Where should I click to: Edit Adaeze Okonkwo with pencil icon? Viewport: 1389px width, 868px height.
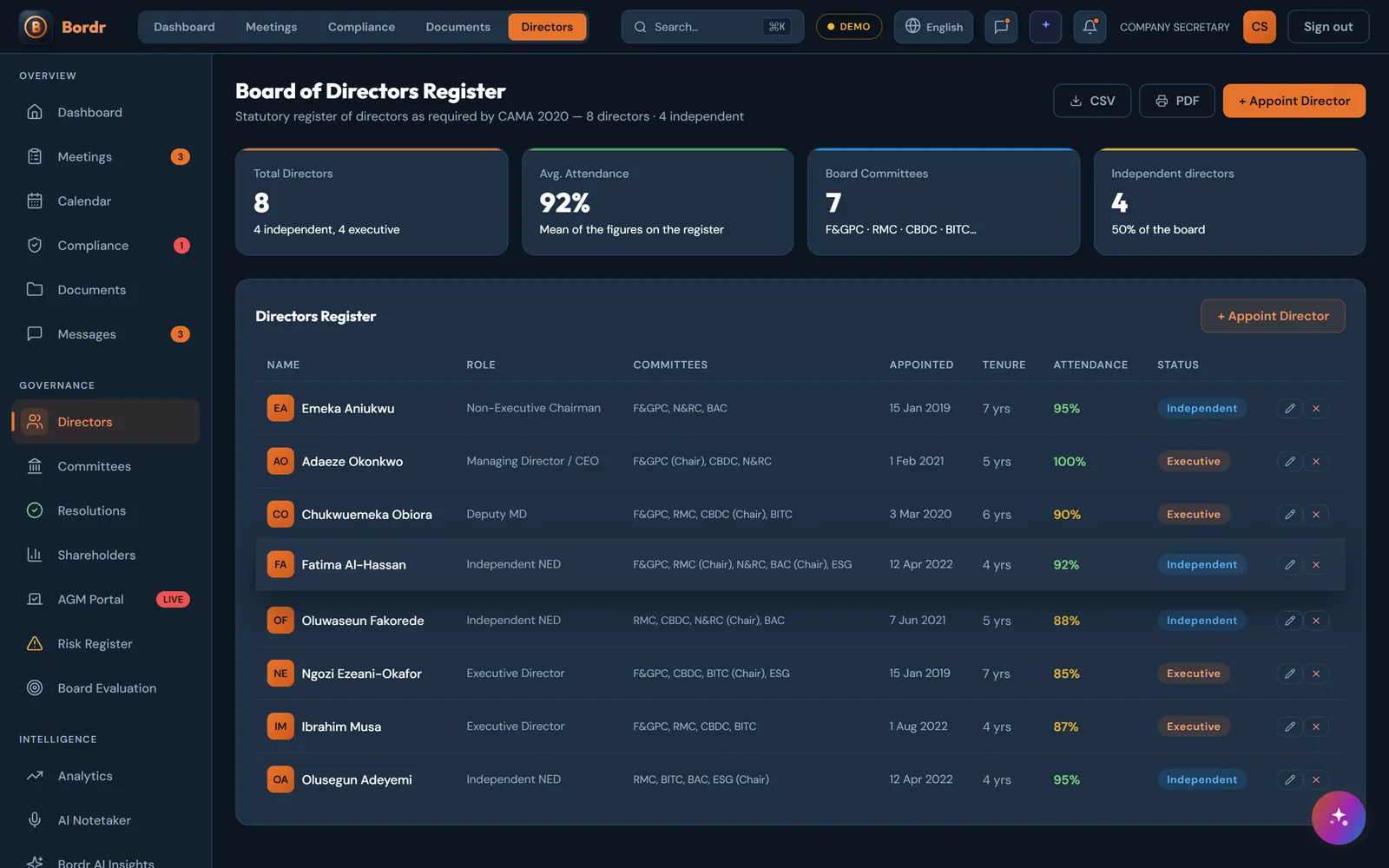coord(1290,461)
